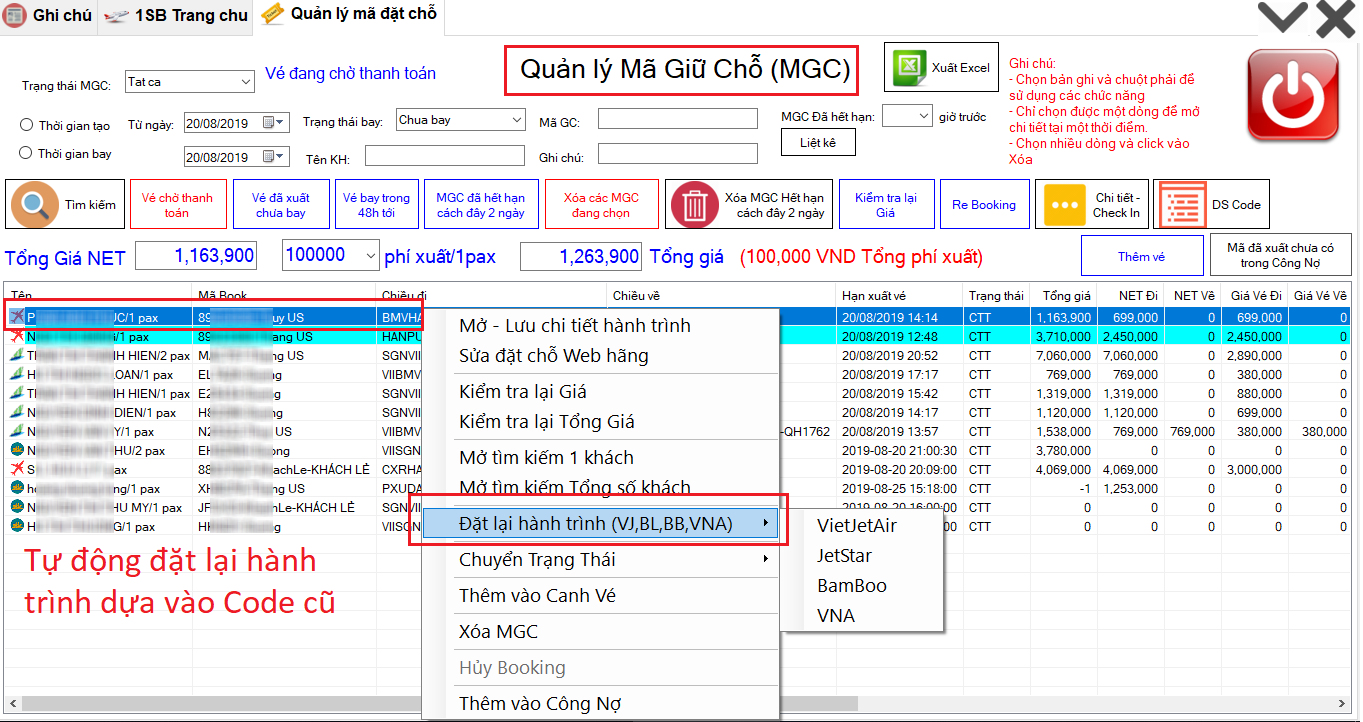
Task: Click the red trash bin icon
Action: pos(694,205)
